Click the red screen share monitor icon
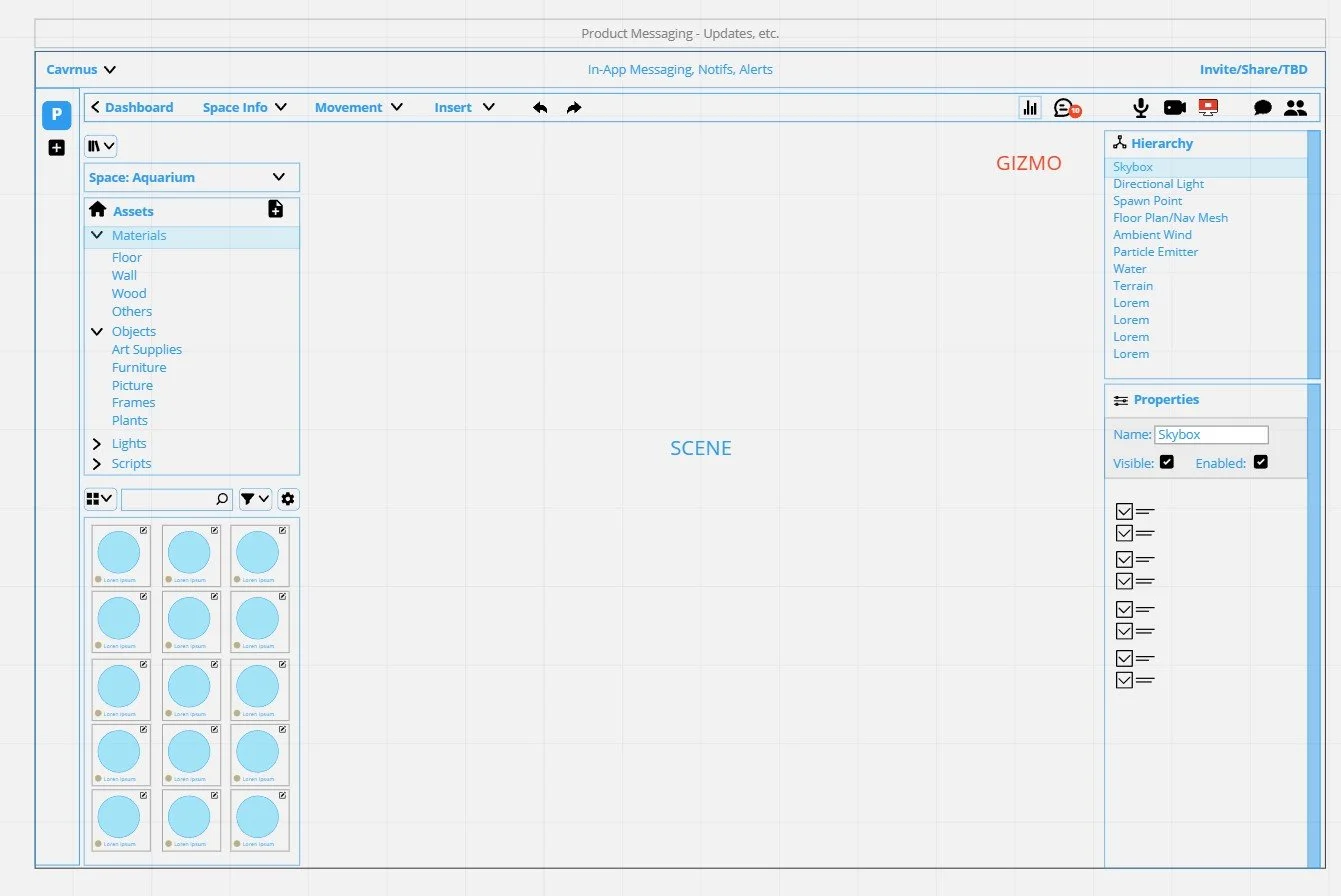The width and height of the screenshot is (1341, 896). (x=1208, y=108)
